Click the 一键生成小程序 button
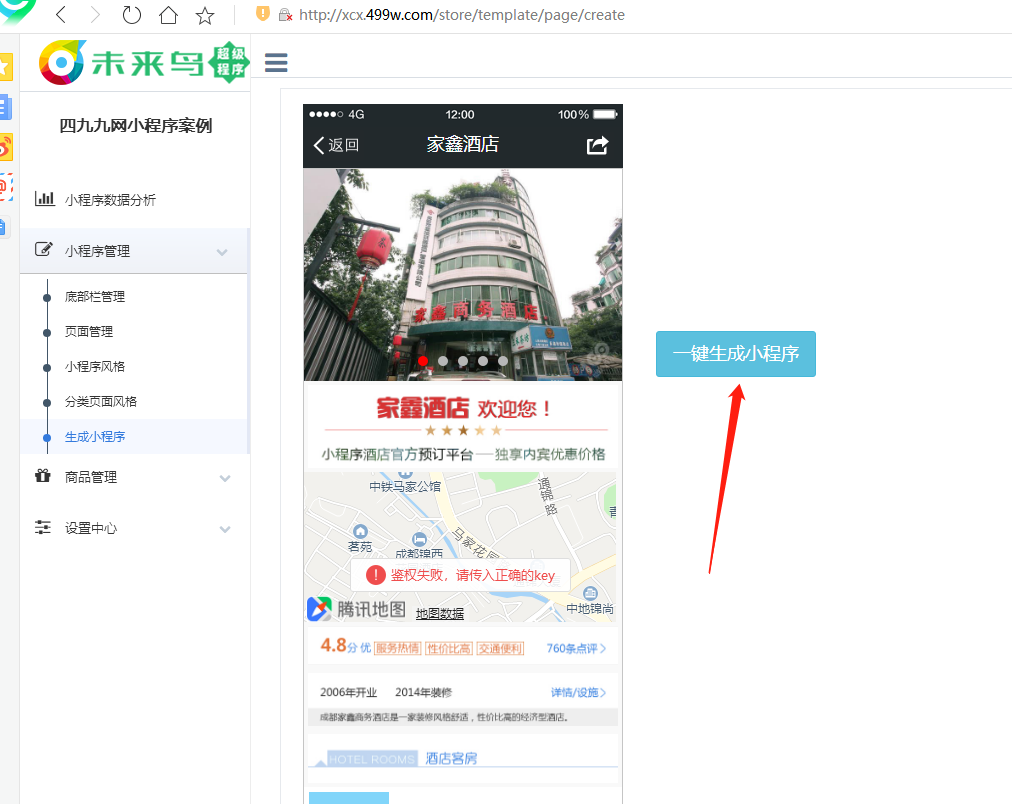 (736, 354)
